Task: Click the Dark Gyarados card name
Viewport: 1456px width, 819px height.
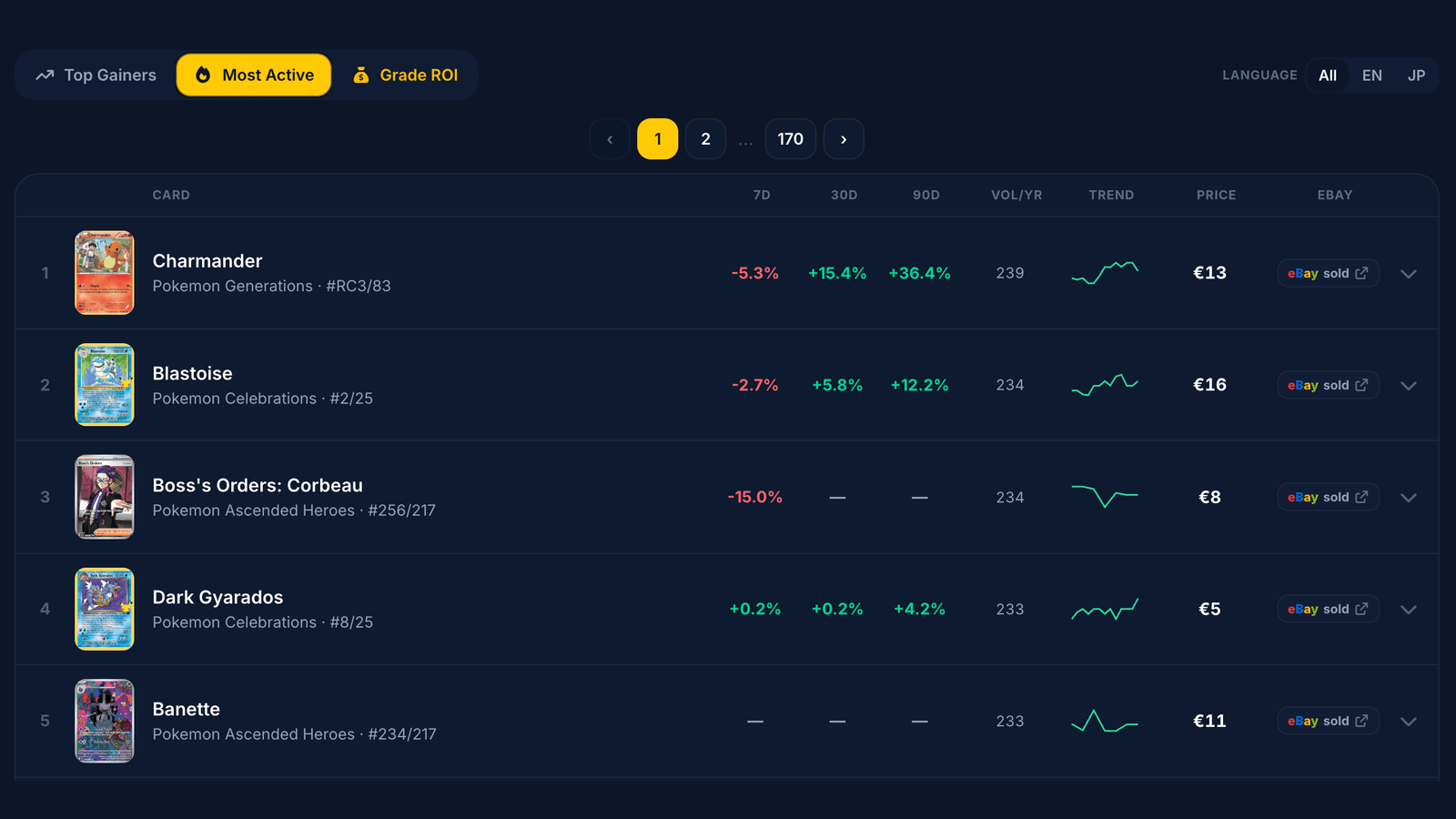Action: (217, 597)
